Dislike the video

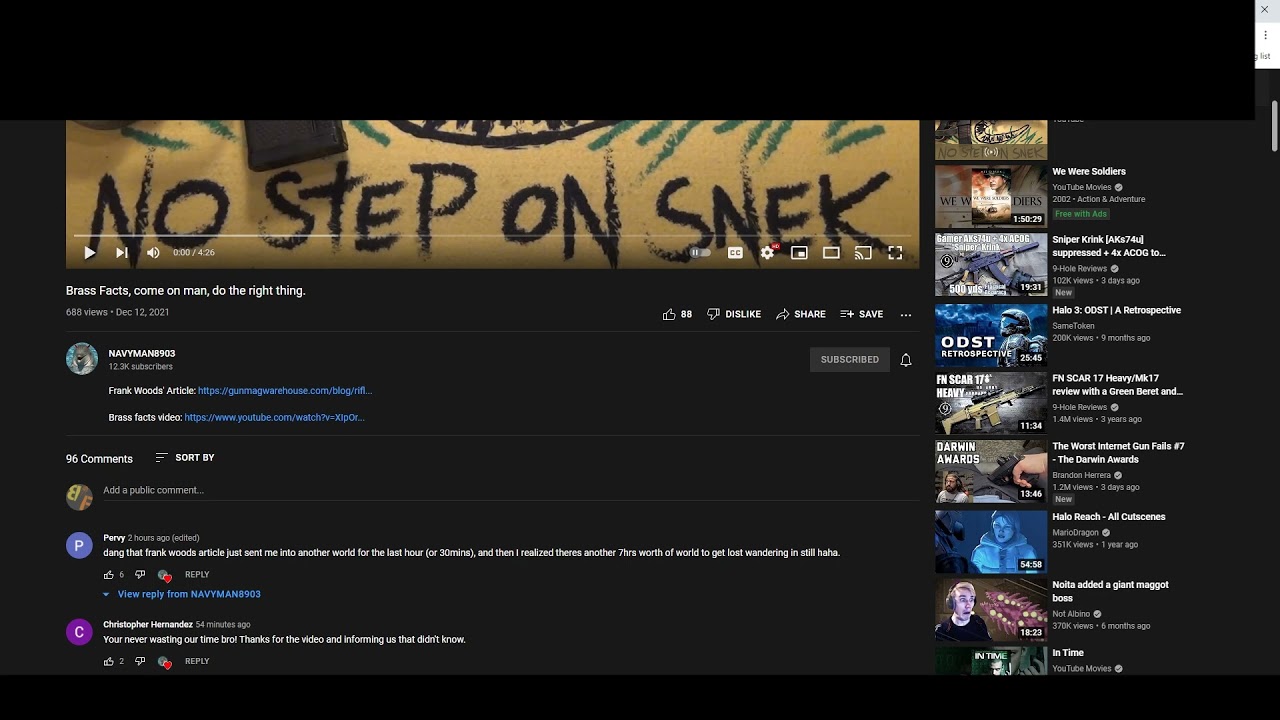click(734, 314)
